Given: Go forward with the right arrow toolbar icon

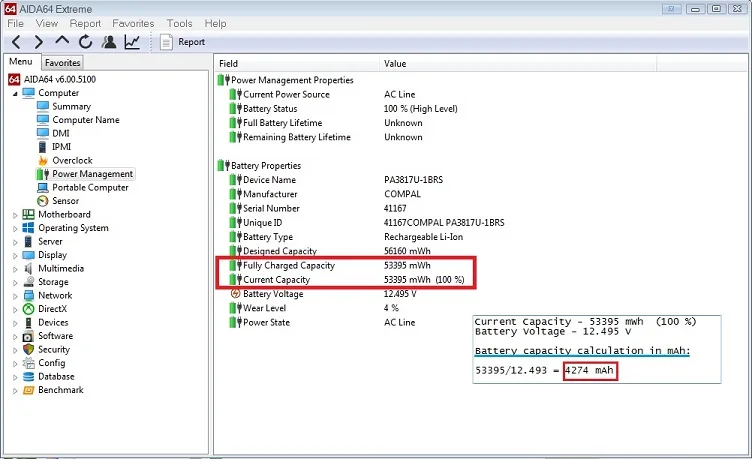Looking at the screenshot, I should tap(39, 42).
